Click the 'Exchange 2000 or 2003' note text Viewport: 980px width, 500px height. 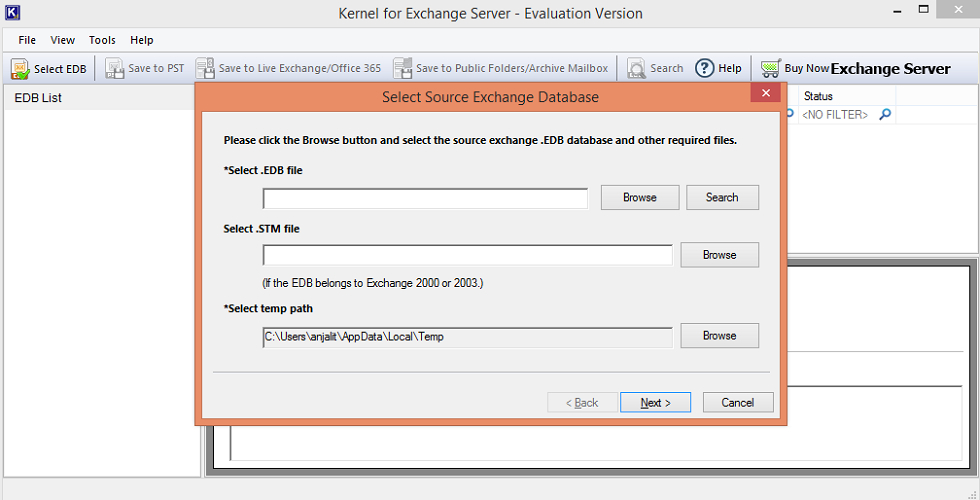tap(373, 283)
